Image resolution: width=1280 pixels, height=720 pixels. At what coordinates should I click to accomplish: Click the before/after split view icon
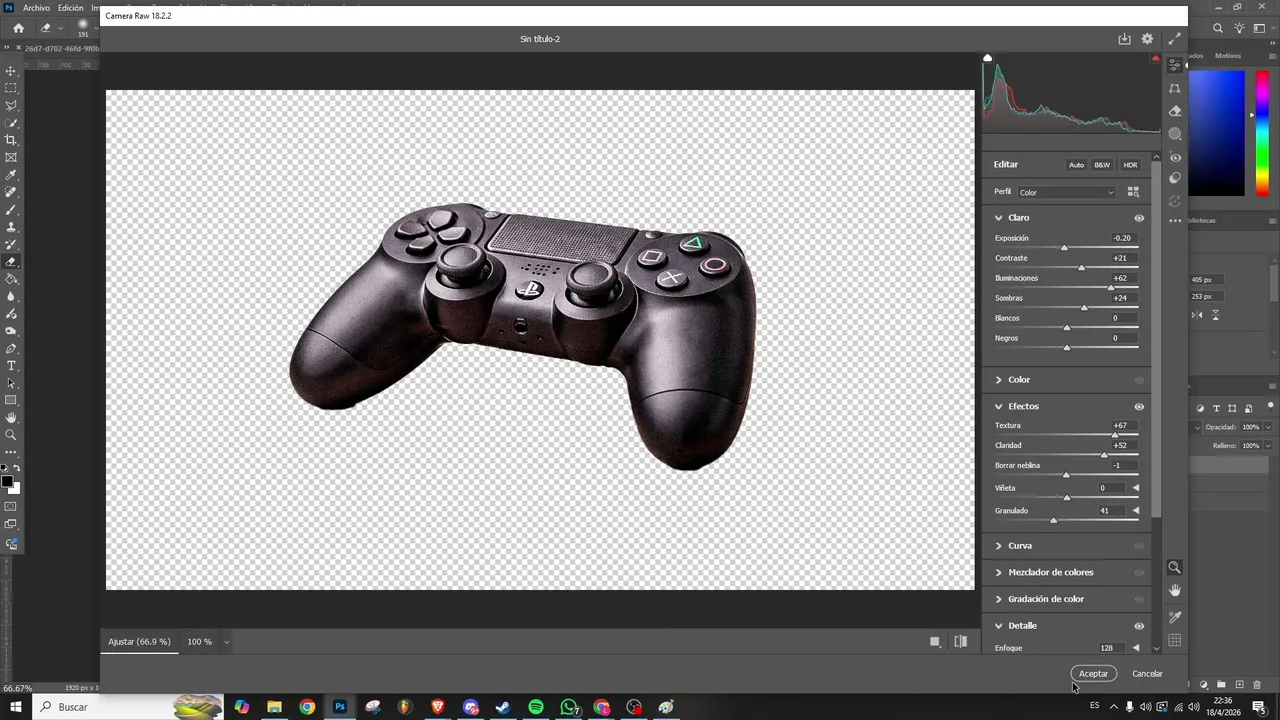click(961, 642)
